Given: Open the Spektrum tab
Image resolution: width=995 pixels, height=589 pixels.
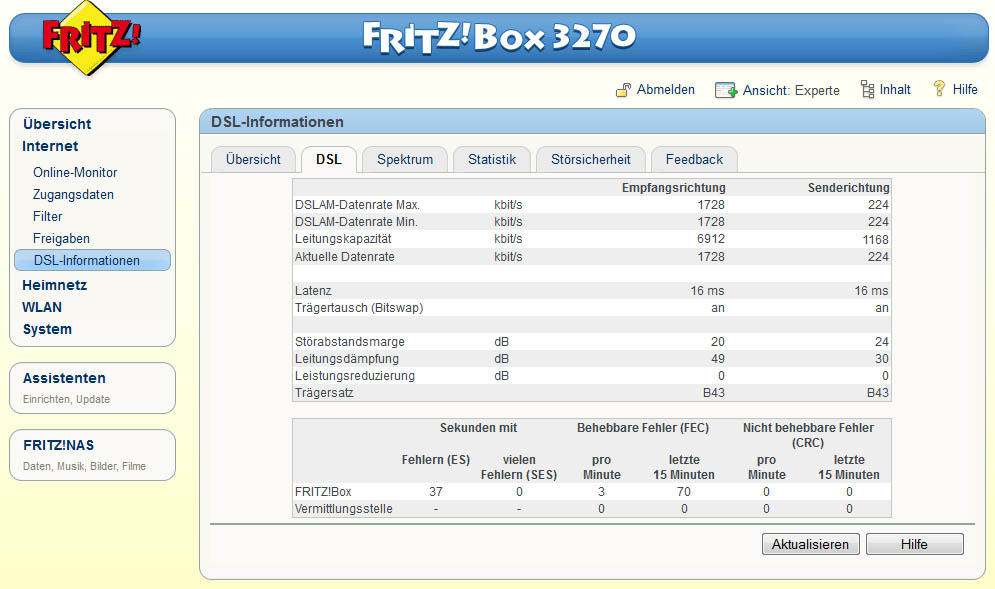Looking at the screenshot, I should coord(405,159).
